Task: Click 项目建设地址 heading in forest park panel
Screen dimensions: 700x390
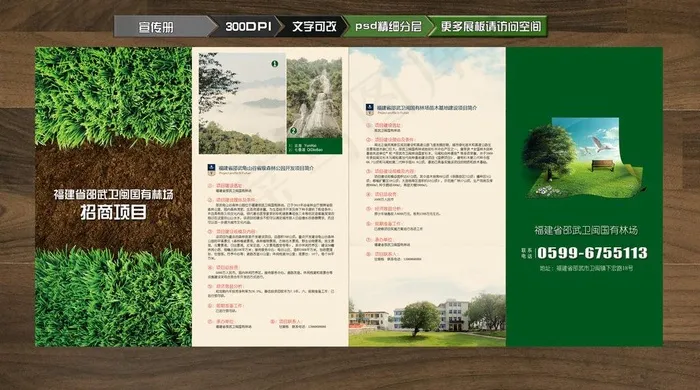Action: tap(229, 186)
